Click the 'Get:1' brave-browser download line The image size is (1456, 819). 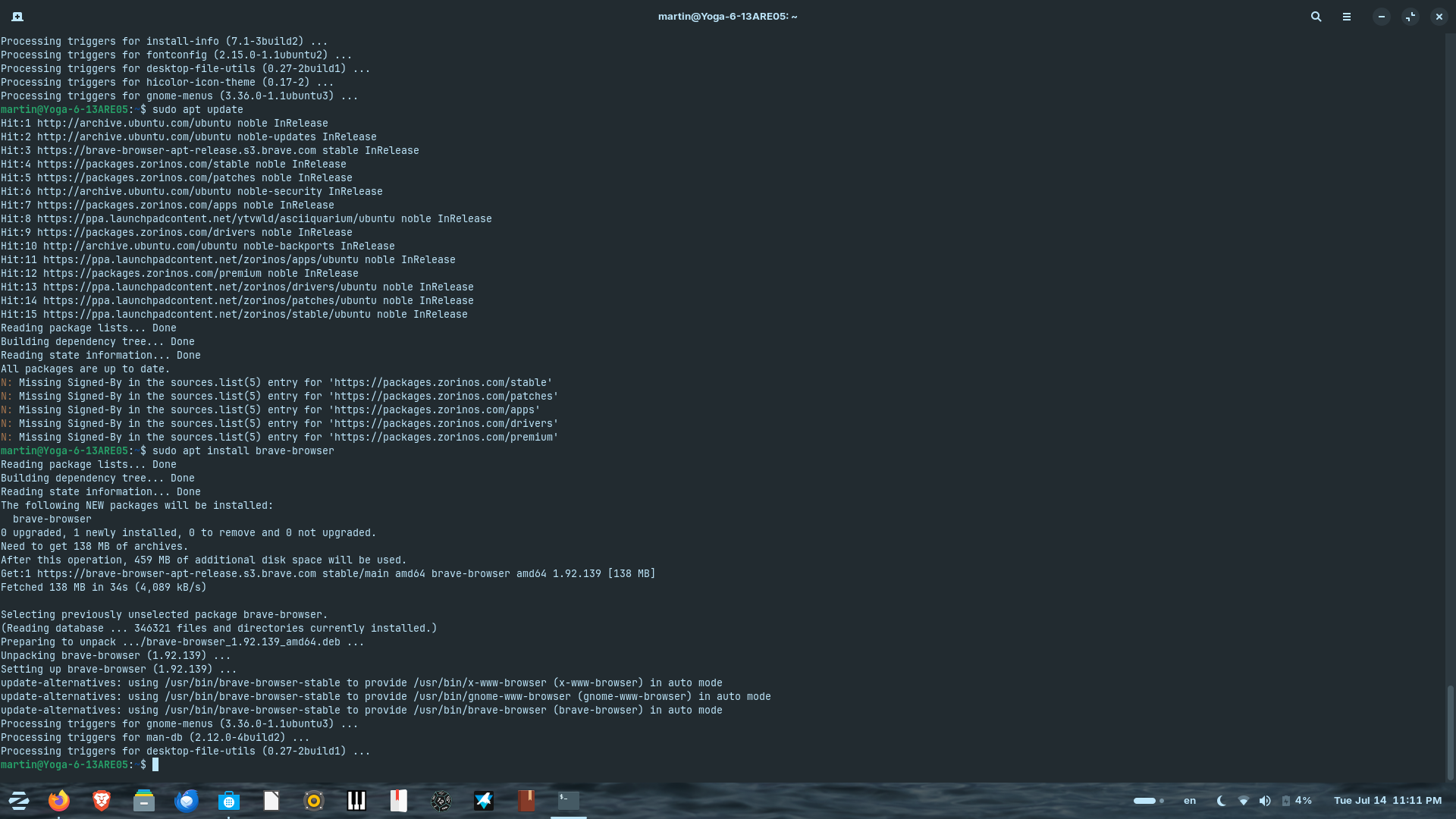[328, 573]
